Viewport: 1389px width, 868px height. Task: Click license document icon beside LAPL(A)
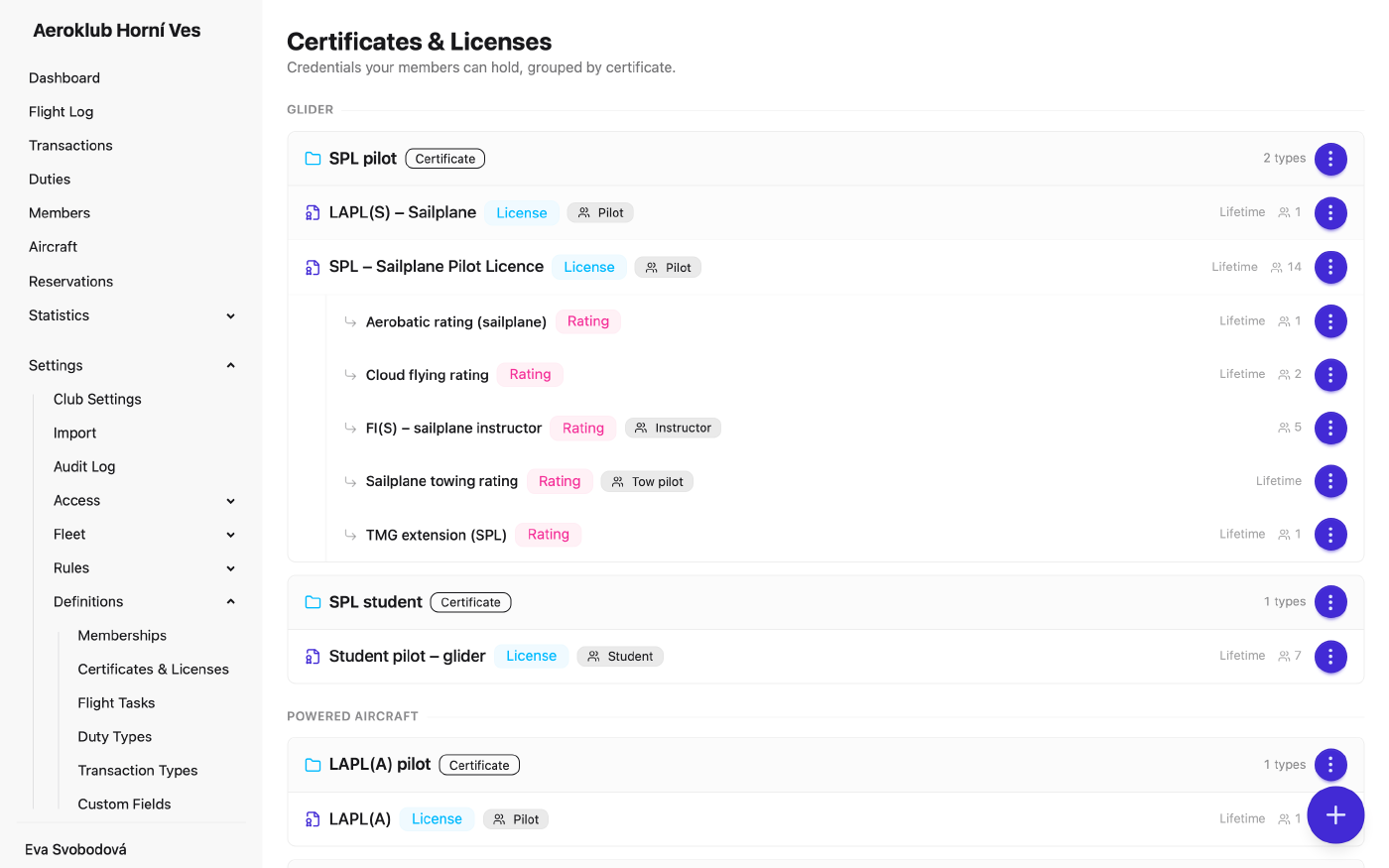tap(313, 819)
